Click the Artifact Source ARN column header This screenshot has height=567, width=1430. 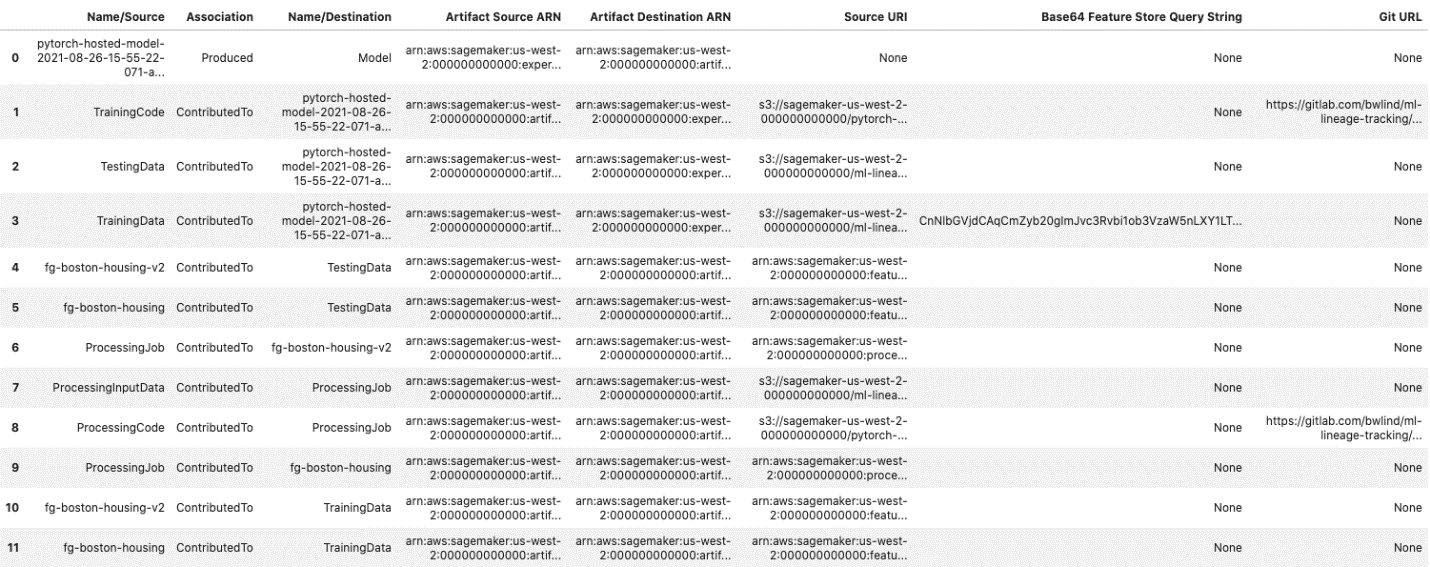coord(504,18)
